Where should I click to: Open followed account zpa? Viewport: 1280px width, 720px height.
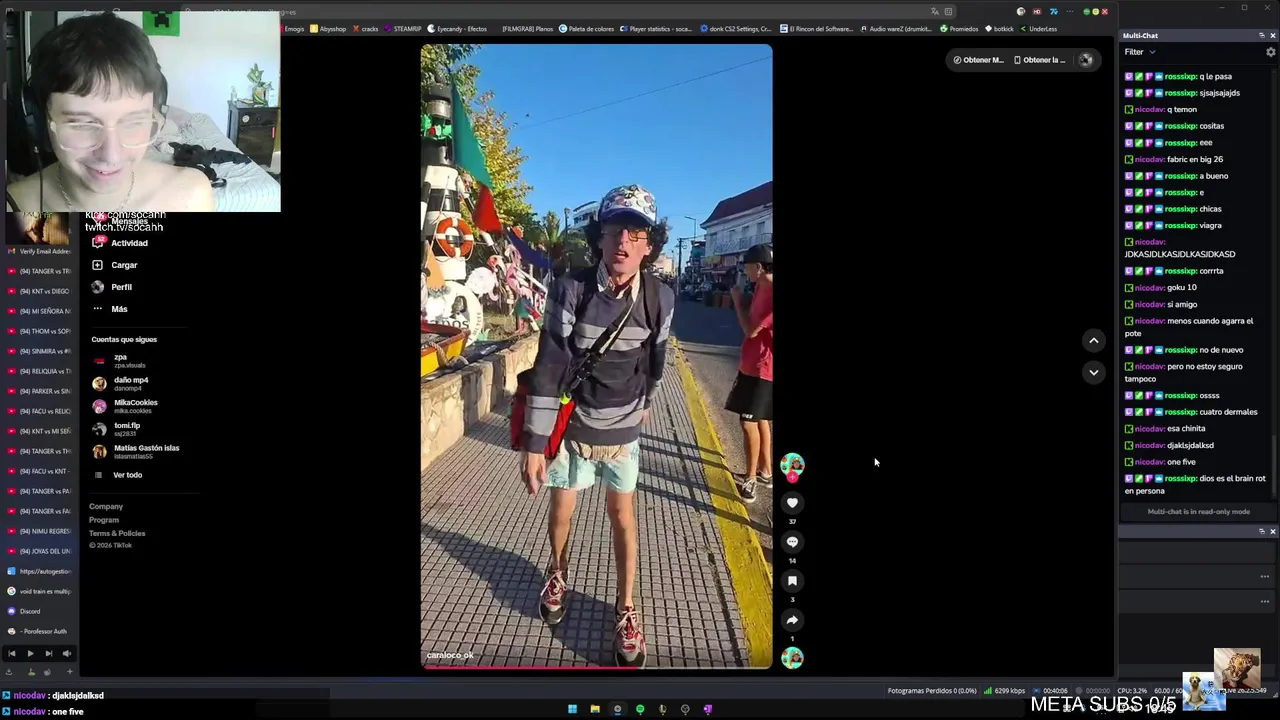click(120, 360)
